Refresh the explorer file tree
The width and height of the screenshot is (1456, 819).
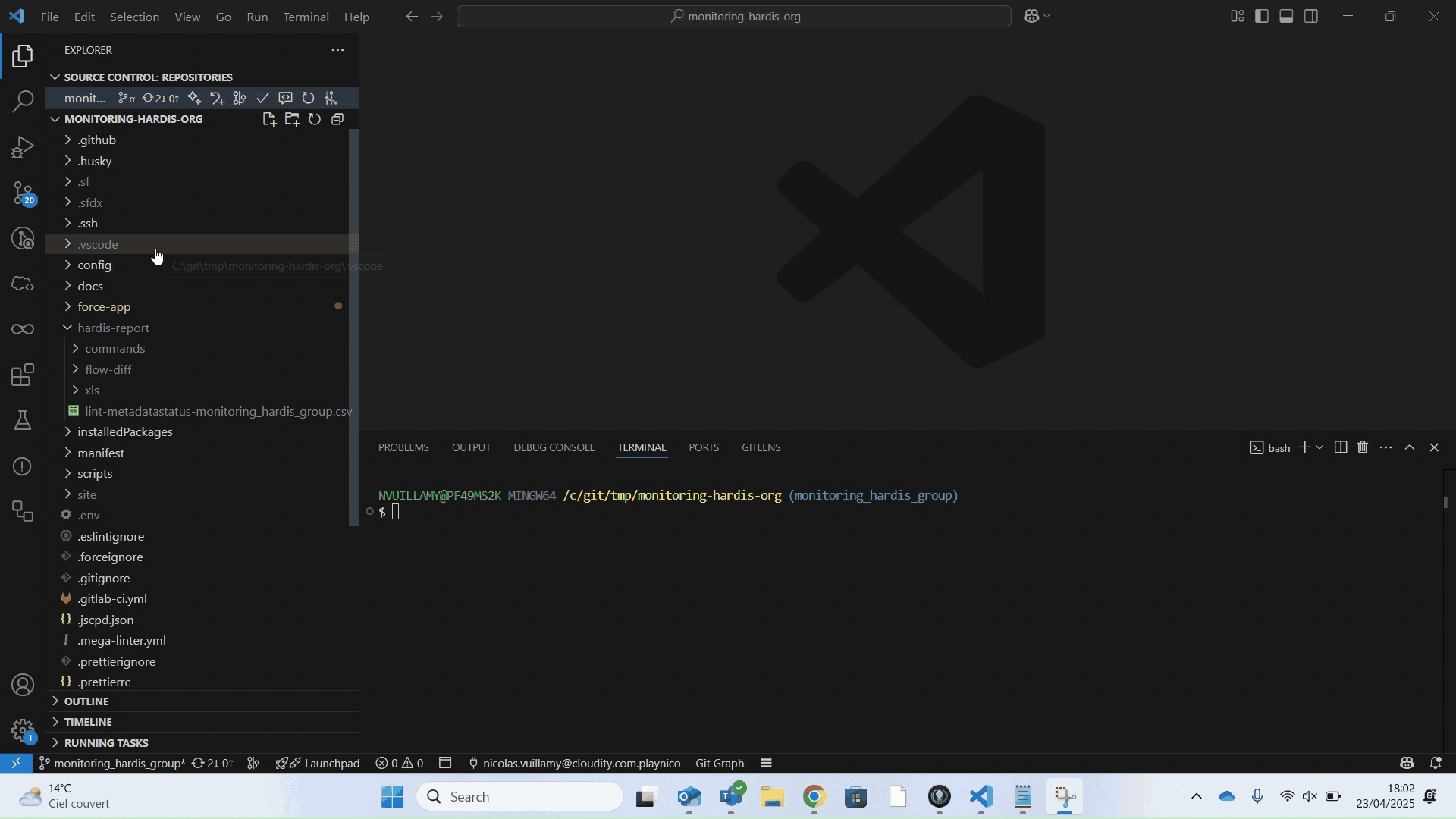point(315,119)
